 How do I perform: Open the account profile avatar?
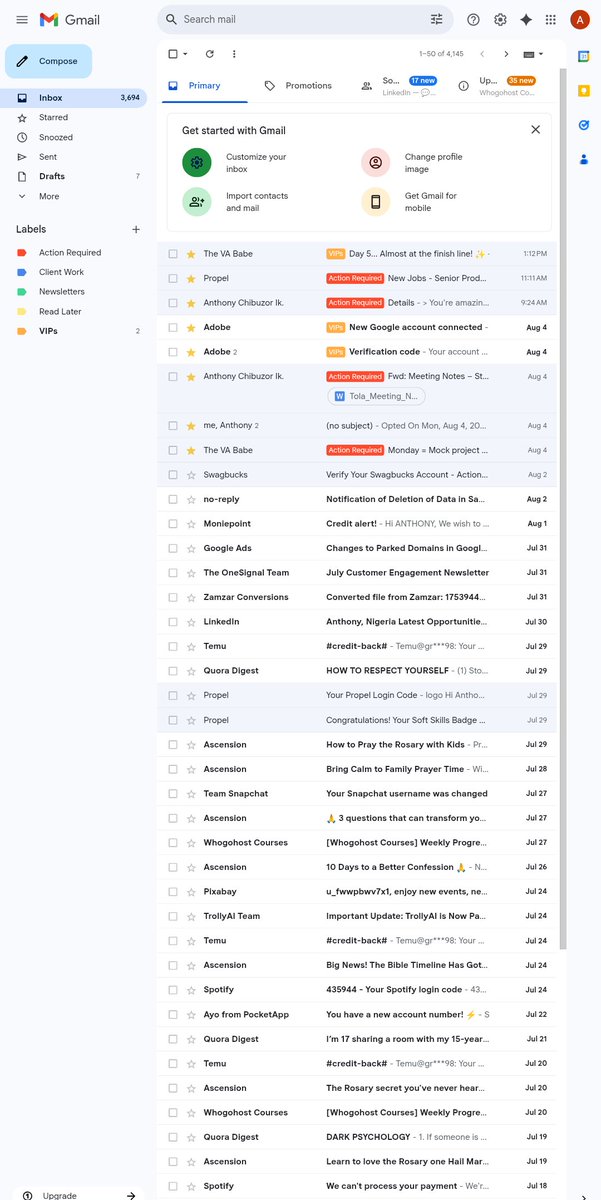pos(580,20)
